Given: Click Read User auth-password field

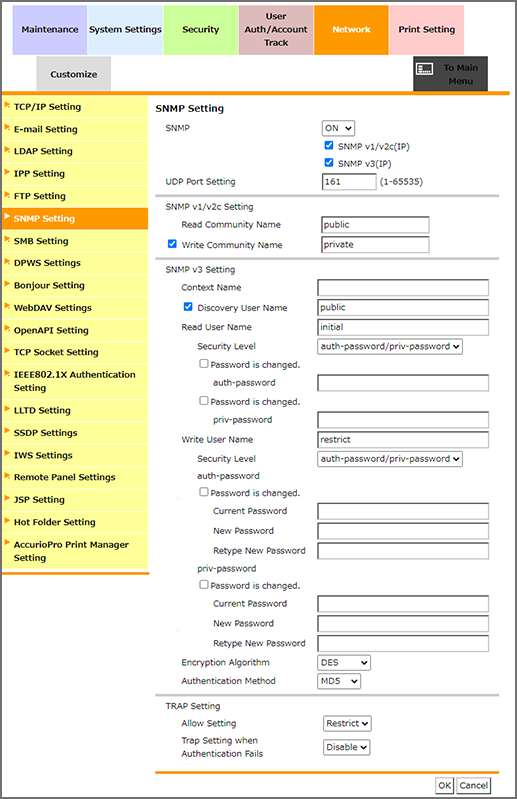Looking at the screenshot, I should pyautogui.click(x=403, y=383).
